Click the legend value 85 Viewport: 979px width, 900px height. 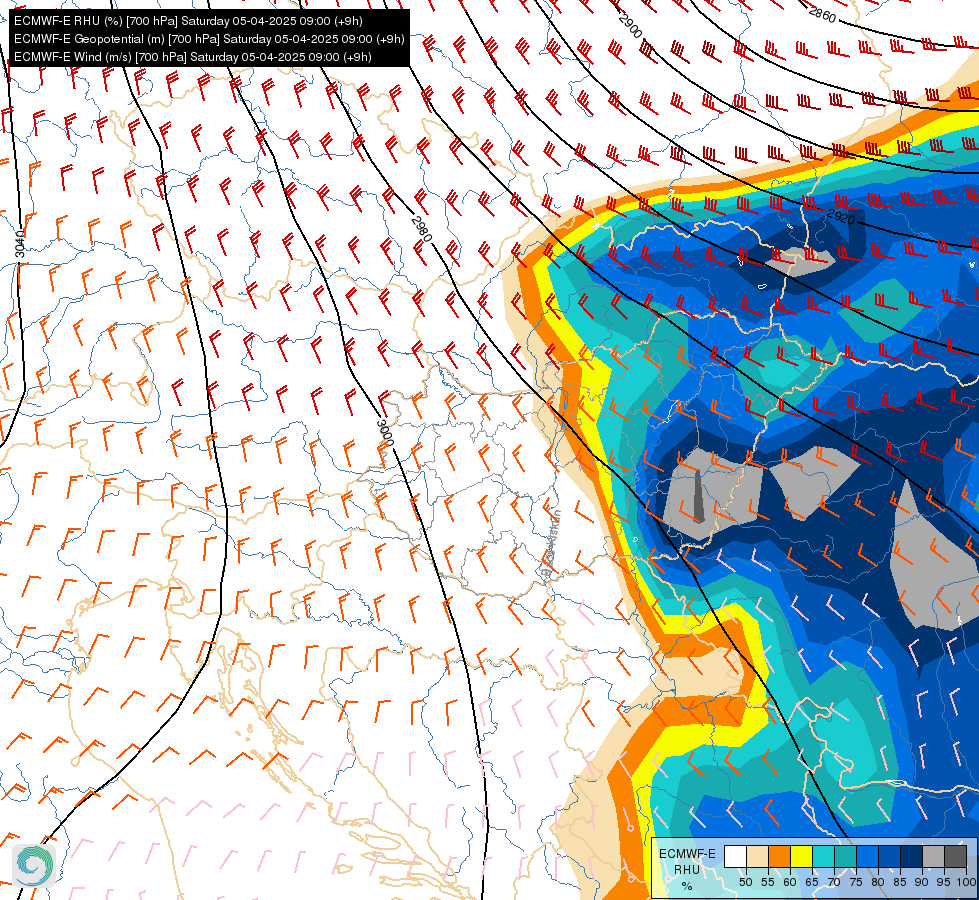900,882
